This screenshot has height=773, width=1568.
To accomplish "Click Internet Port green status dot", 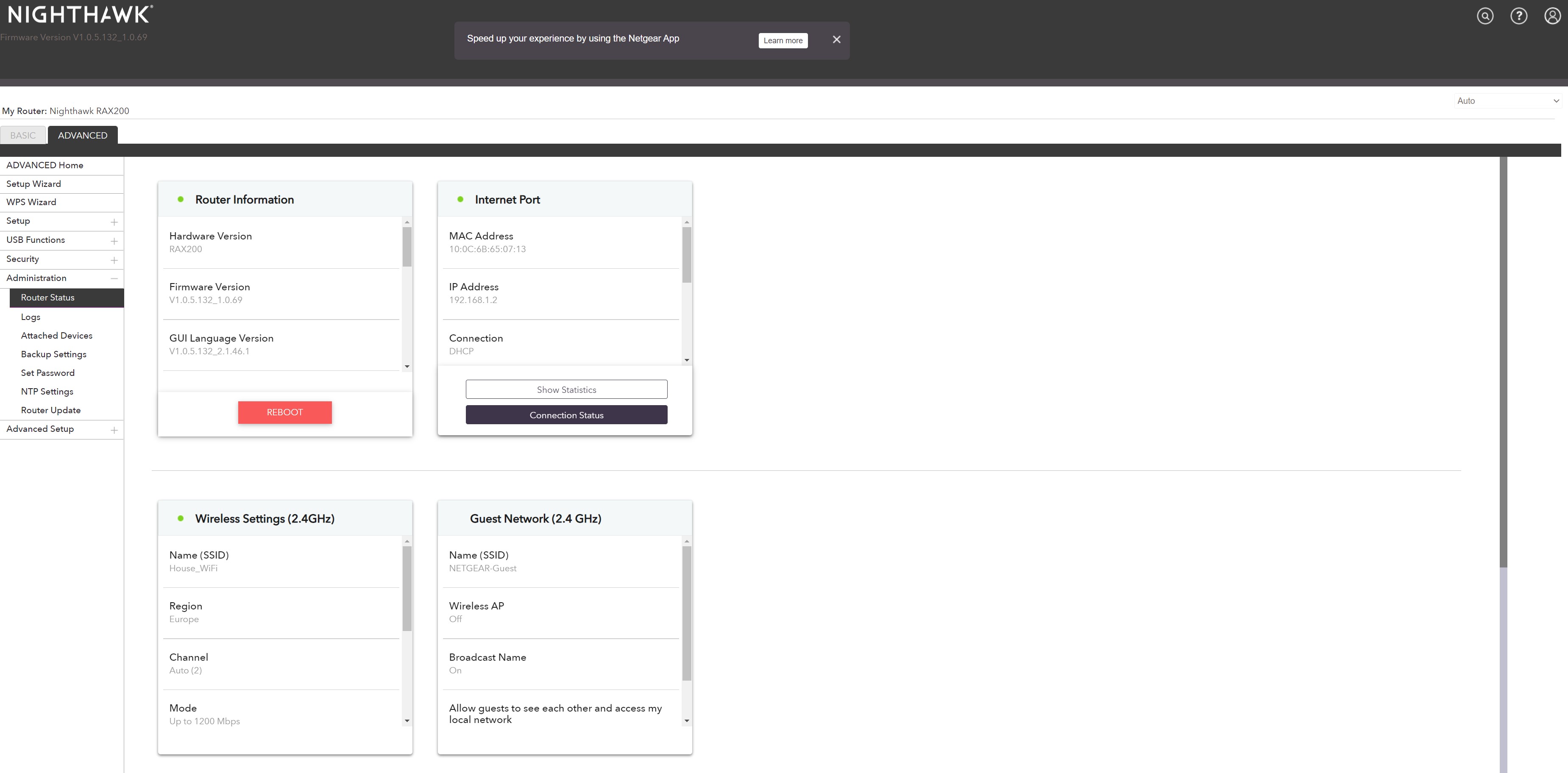I will click(x=460, y=199).
